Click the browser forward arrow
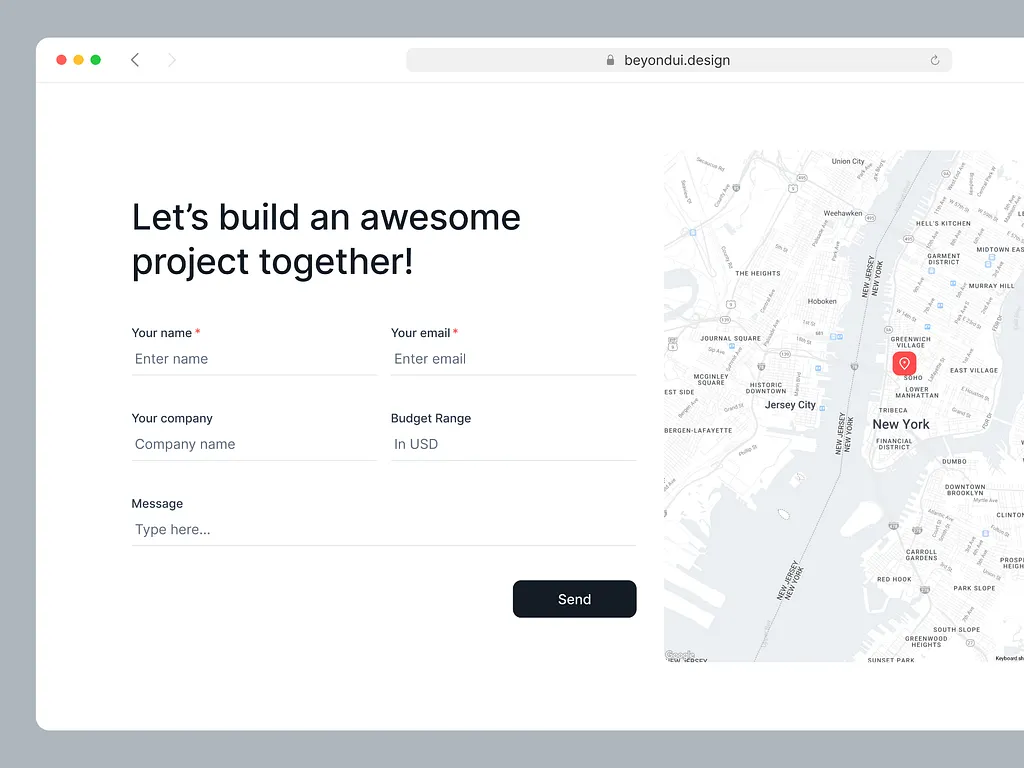This screenshot has width=1024, height=768. pos(172,60)
